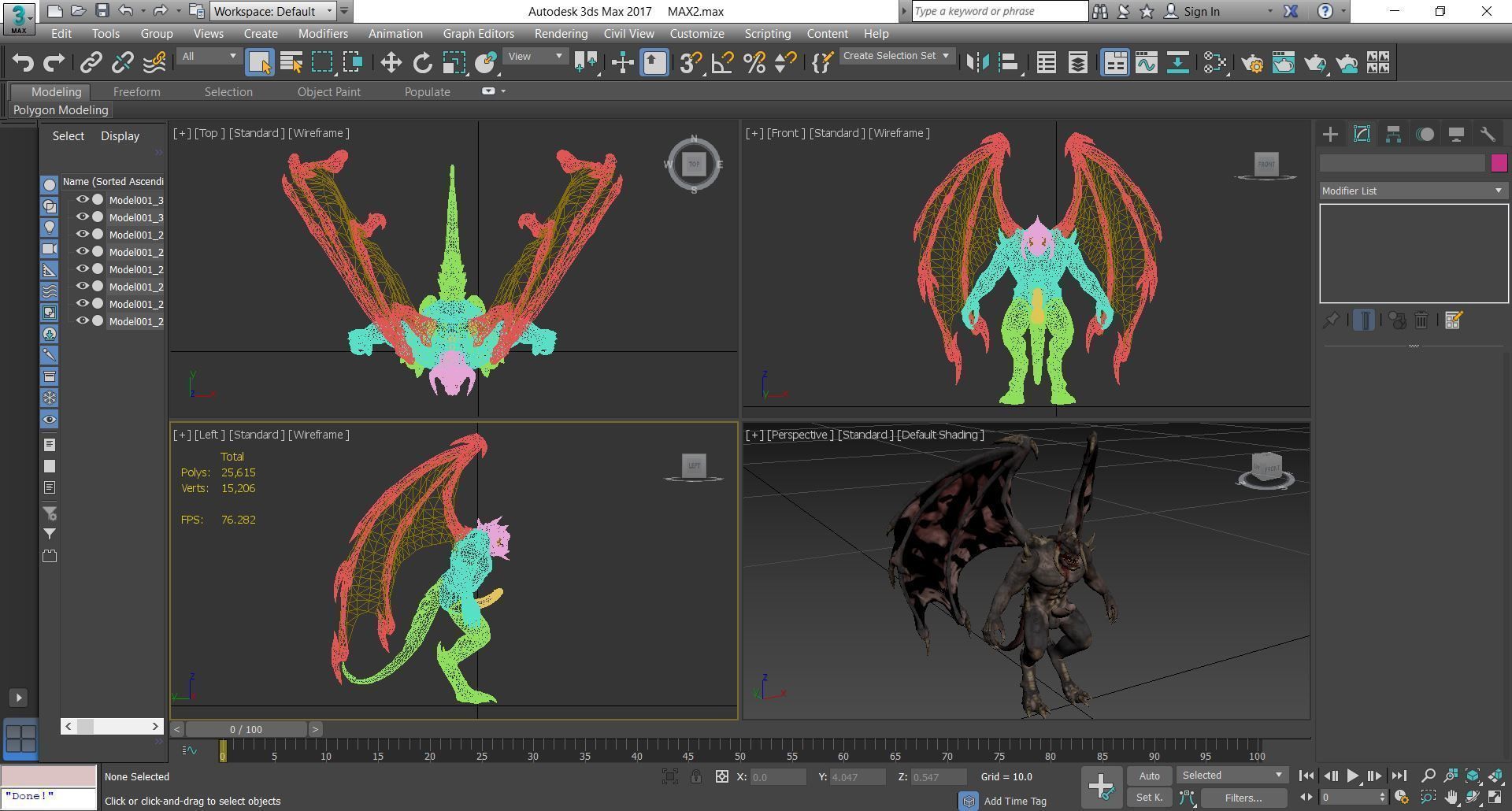Click the Mirror tool icon
The height and width of the screenshot is (811, 1512).
click(x=977, y=63)
